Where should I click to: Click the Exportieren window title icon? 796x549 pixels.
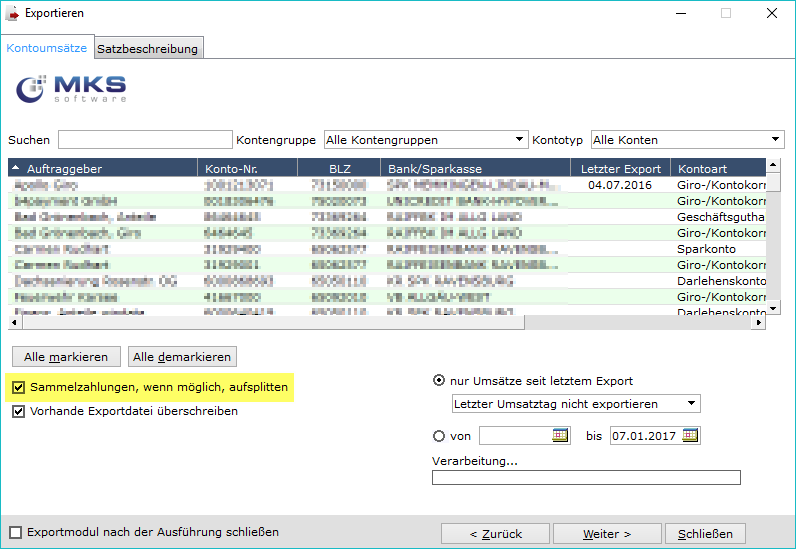(12, 13)
